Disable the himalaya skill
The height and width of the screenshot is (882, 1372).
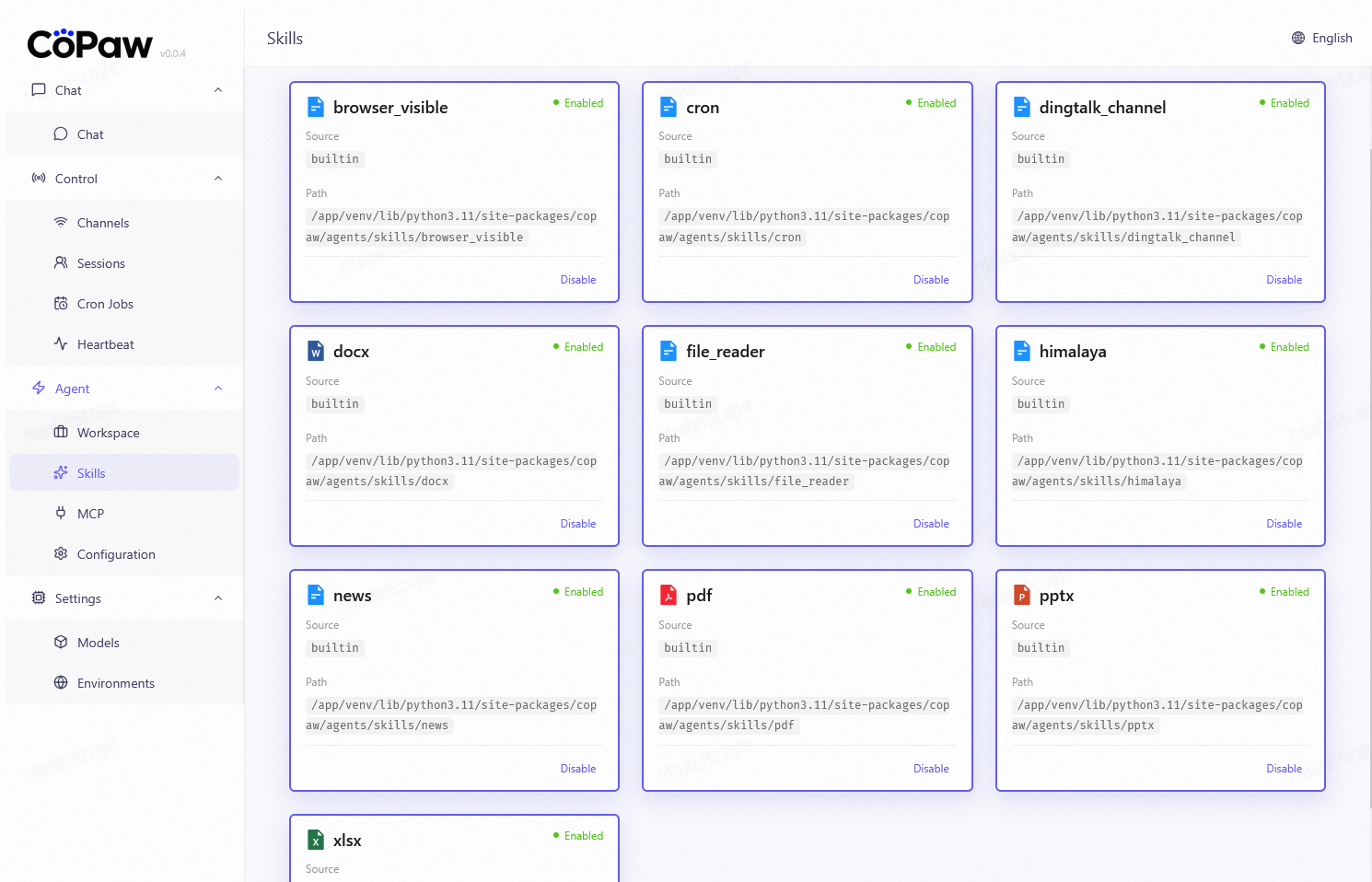point(1283,524)
